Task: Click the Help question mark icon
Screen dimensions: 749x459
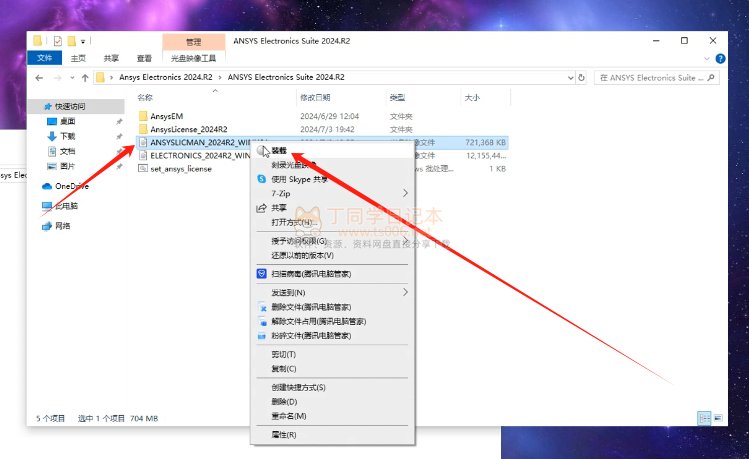Action: [720, 58]
